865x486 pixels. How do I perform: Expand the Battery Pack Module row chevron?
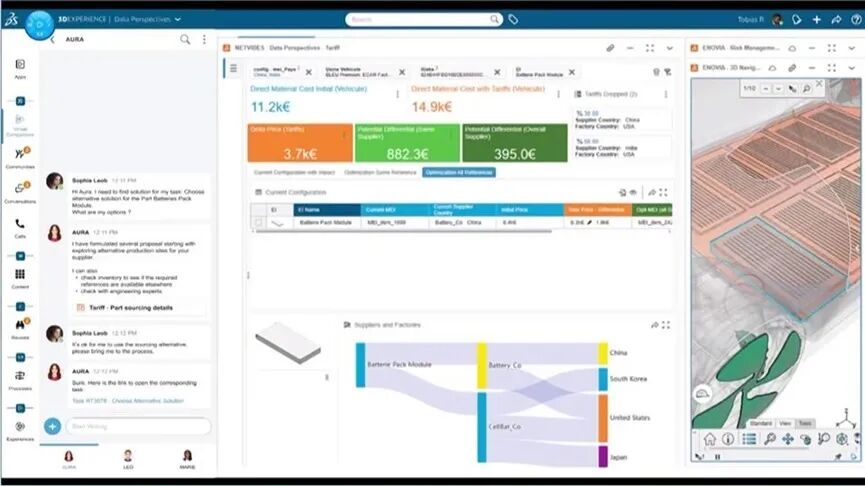[x=277, y=223]
